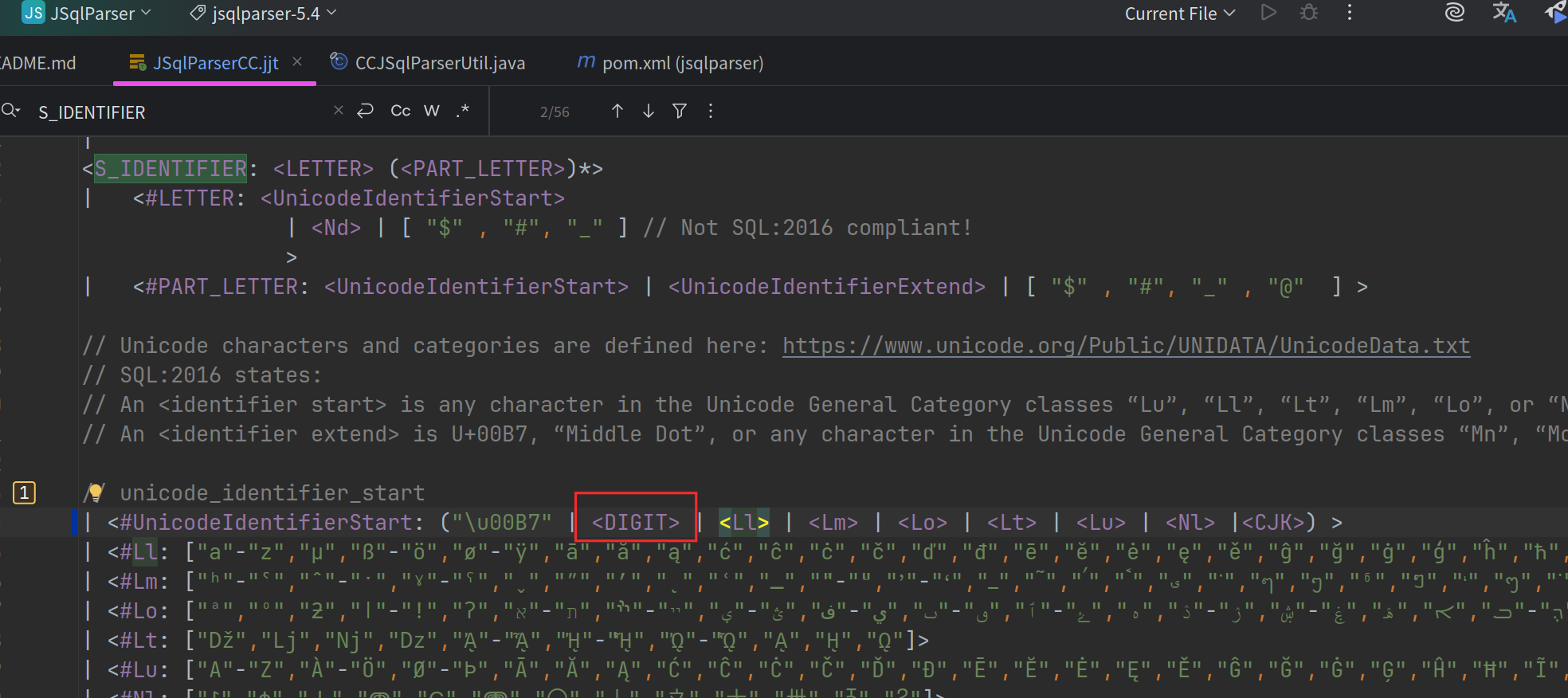This screenshot has height=698, width=1568.
Task: Jump to the next search occurrence
Action: [x=649, y=112]
